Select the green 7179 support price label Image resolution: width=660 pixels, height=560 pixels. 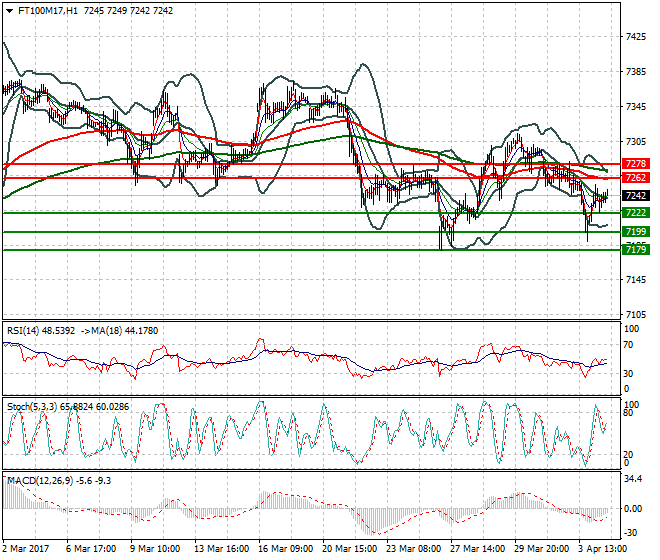point(636,250)
